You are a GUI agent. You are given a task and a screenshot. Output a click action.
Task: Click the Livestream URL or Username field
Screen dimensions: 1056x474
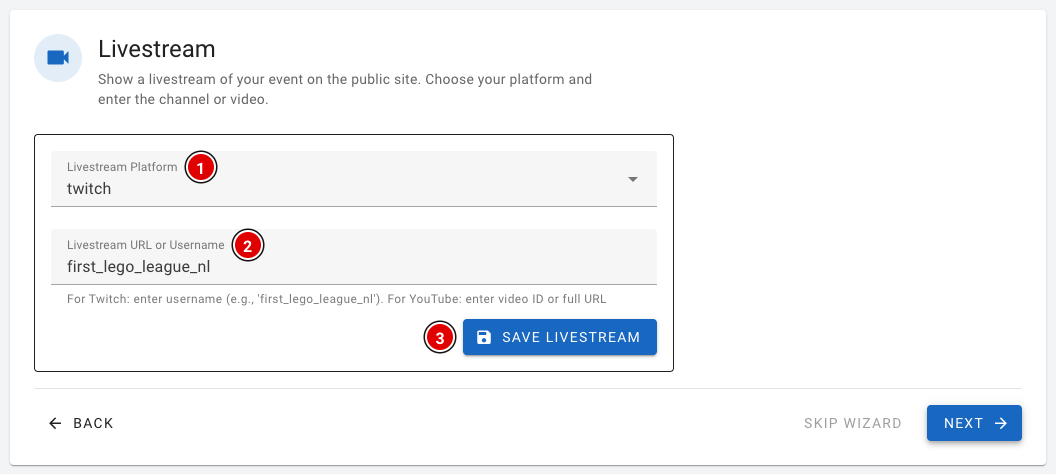pyautogui.click(x=354, y=257)
